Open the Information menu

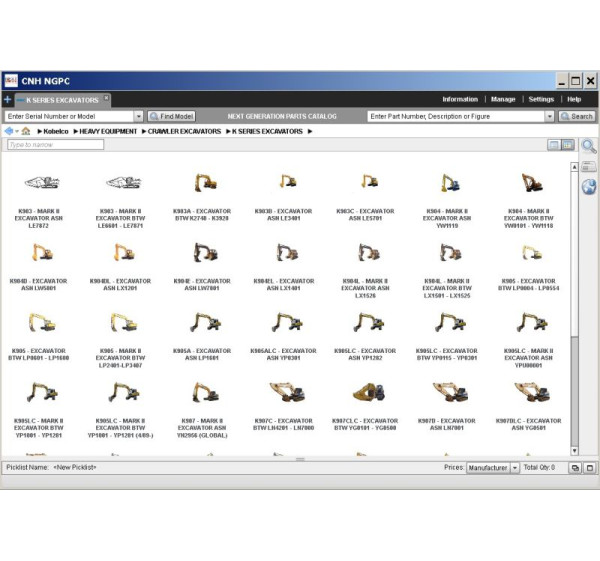click(460, 100)
